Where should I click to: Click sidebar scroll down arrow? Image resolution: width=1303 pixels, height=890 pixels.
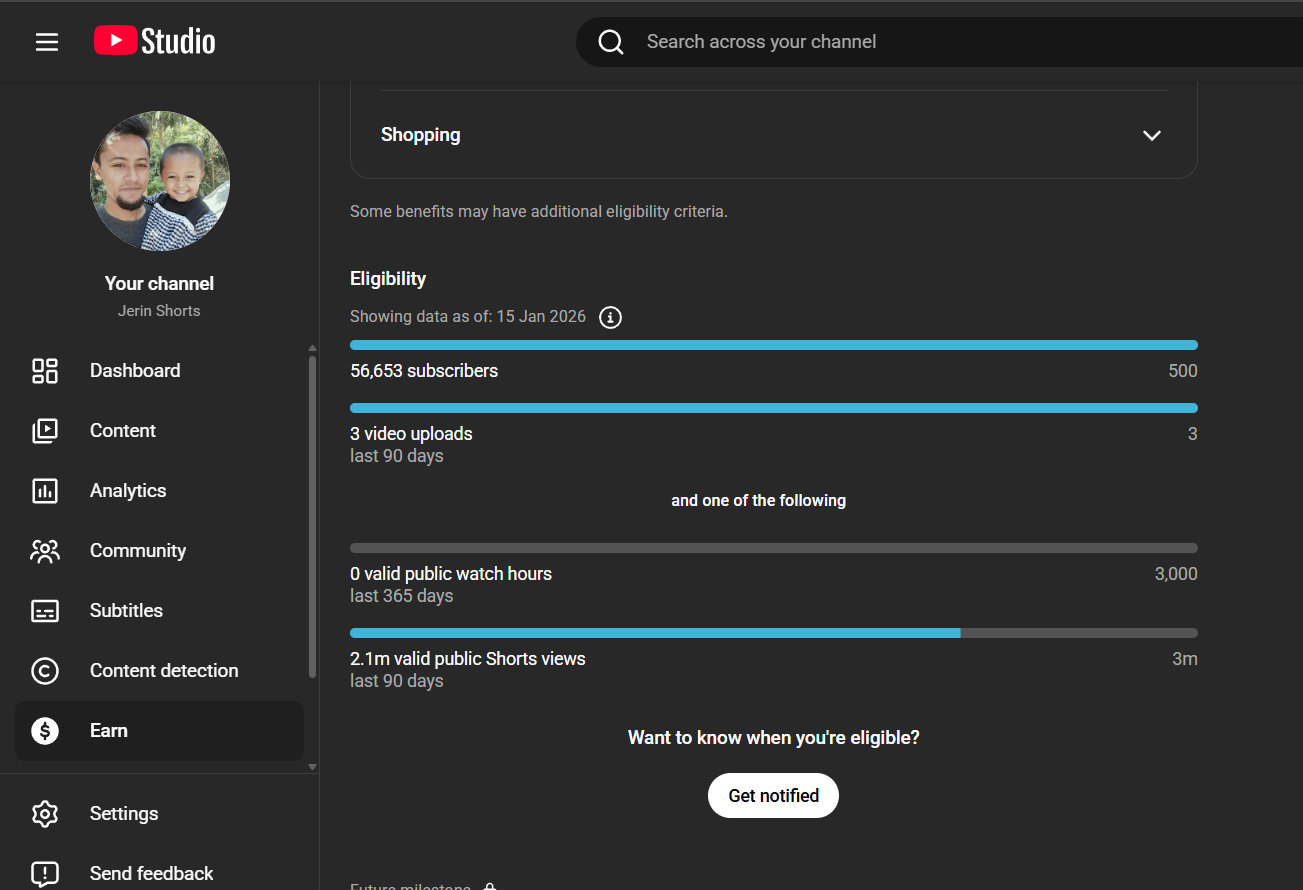click(x=312, y=767)
